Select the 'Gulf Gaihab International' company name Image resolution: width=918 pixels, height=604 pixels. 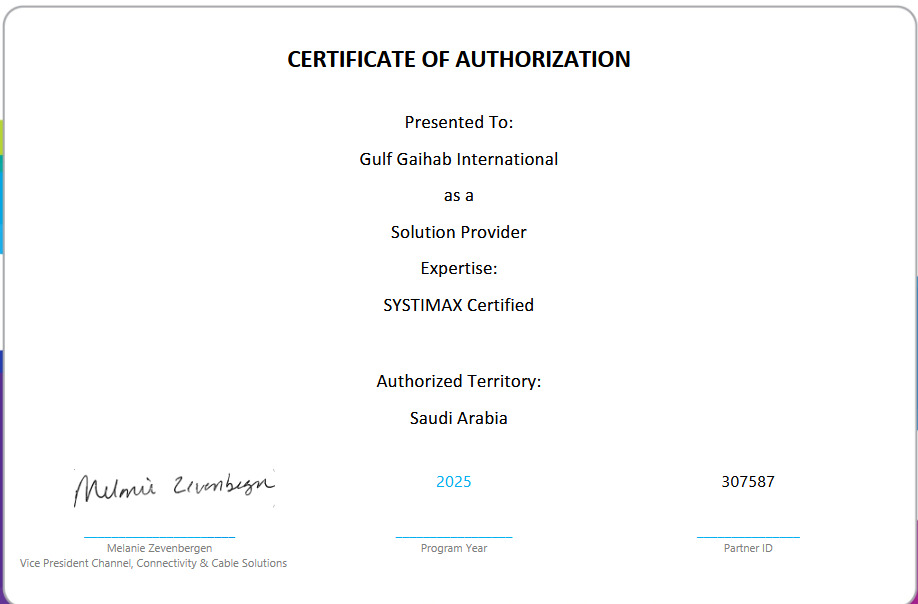(458, 159)
